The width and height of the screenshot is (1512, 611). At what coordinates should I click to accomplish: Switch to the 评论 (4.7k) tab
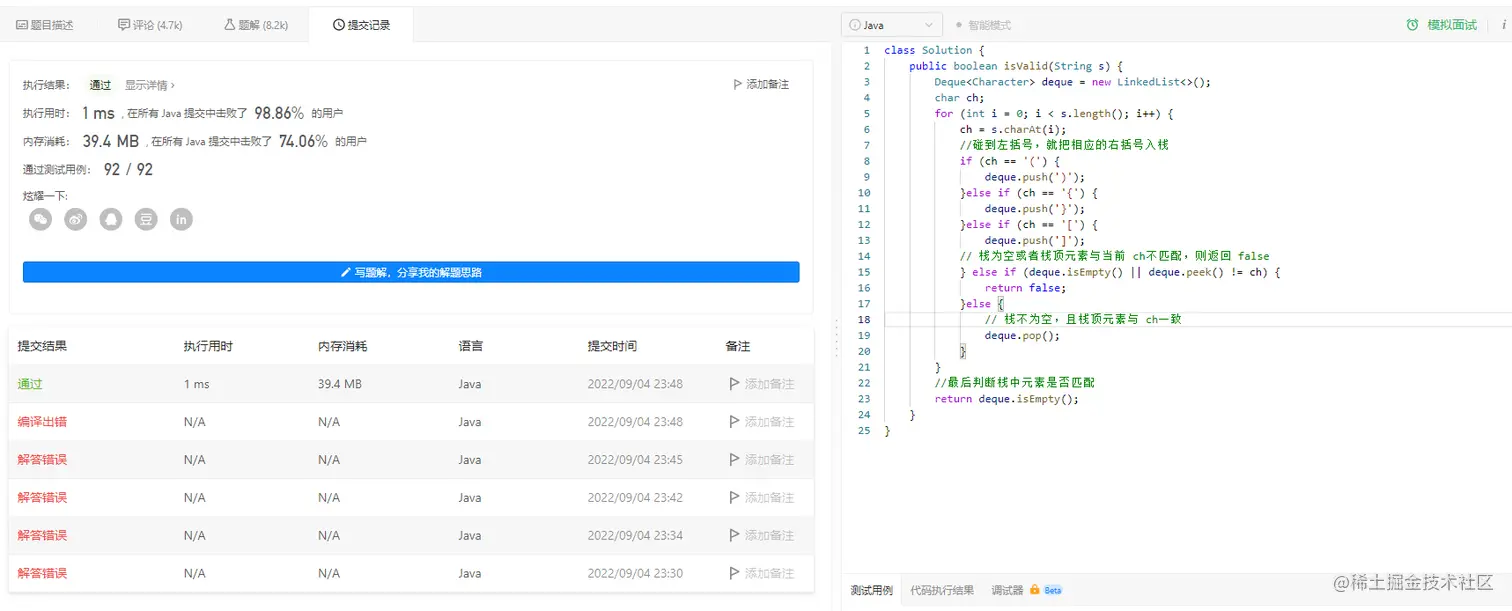pyautogui.click(x=150, y=25)
